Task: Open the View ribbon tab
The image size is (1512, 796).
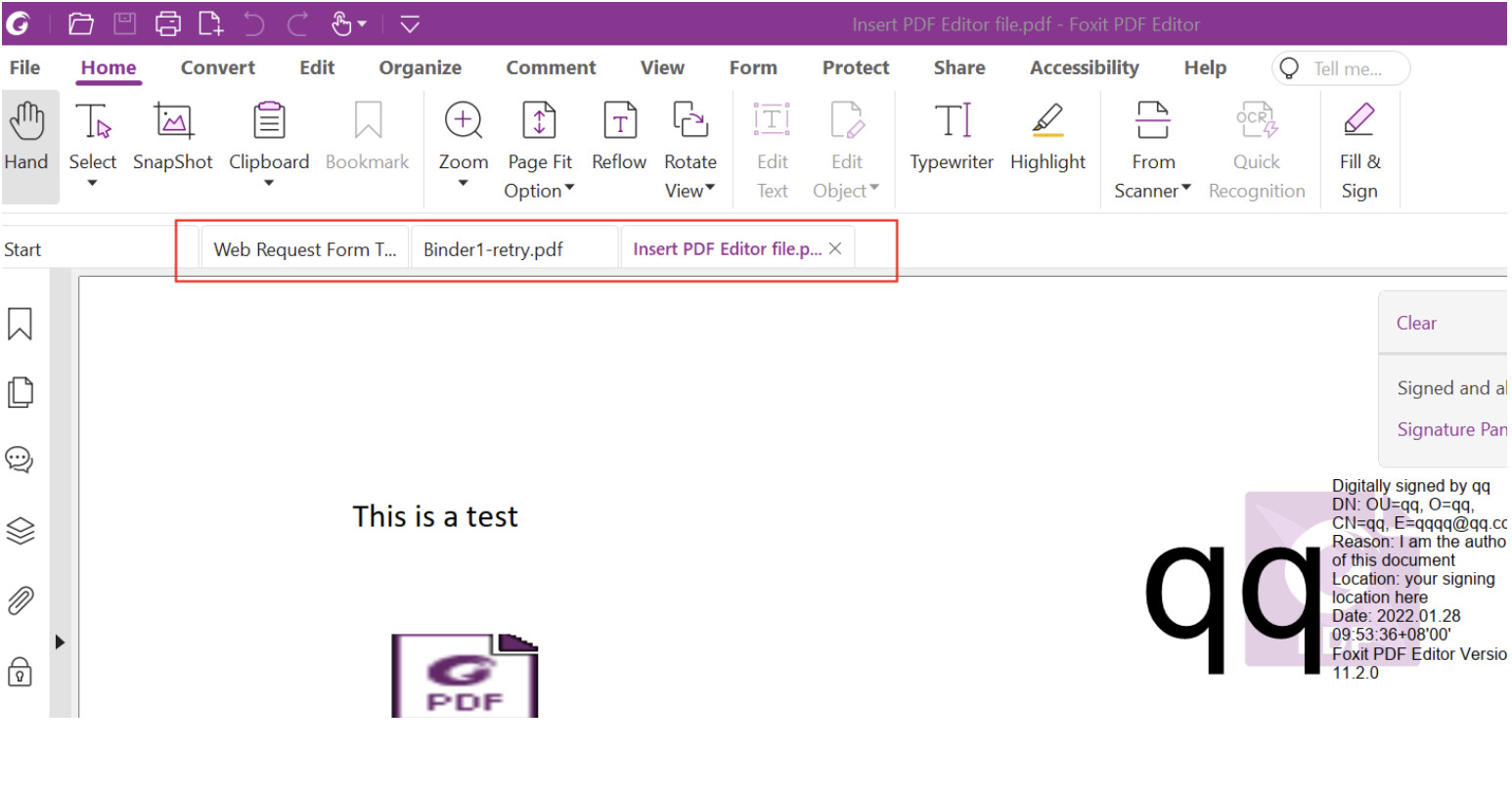Action: tap(662, 67)
